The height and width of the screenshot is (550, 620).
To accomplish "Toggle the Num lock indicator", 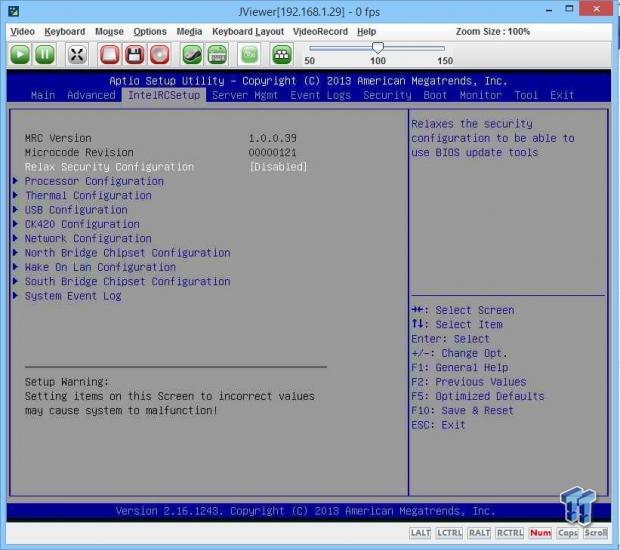I will coord(540,533).
